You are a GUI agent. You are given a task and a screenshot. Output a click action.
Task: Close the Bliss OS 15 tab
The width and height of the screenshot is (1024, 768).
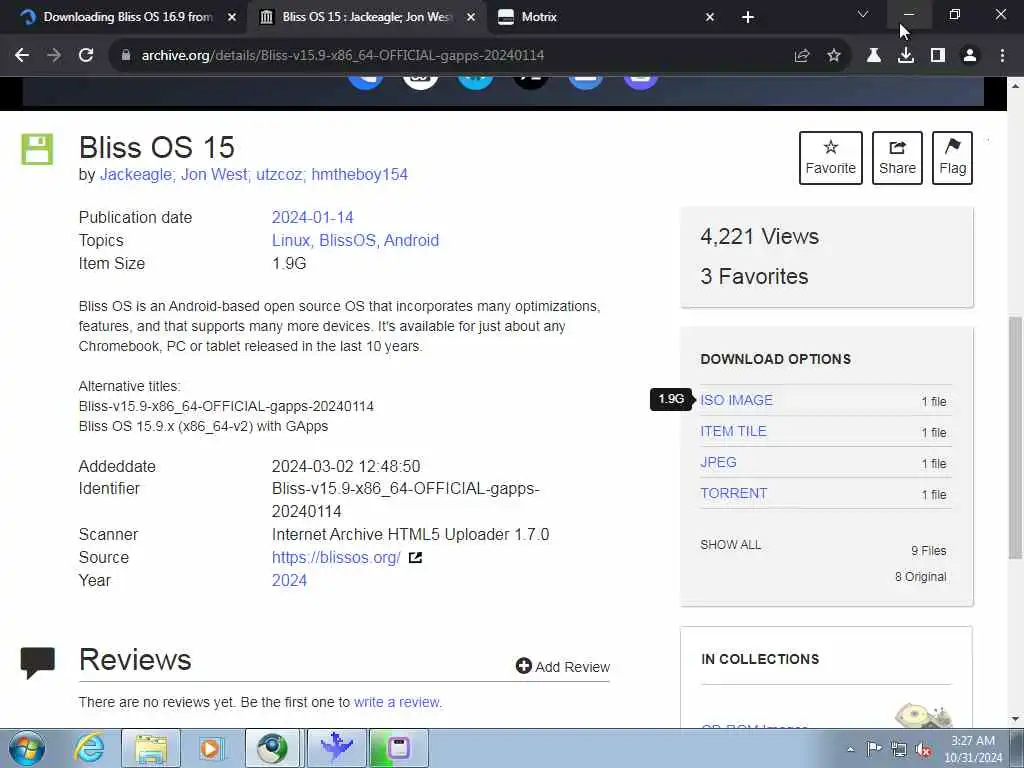(471, 17)
